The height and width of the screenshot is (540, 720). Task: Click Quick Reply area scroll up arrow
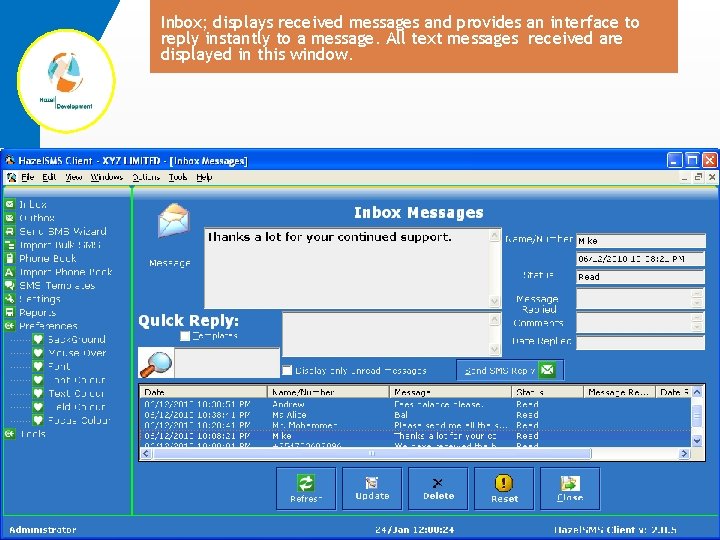[495, 319]
